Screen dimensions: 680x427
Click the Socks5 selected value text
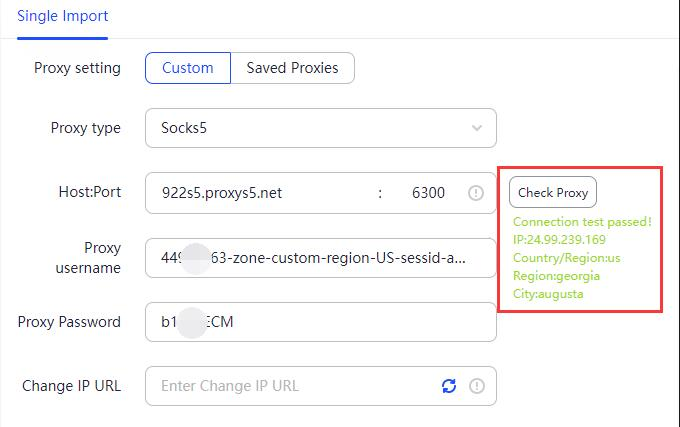click(x=184, y=128)
